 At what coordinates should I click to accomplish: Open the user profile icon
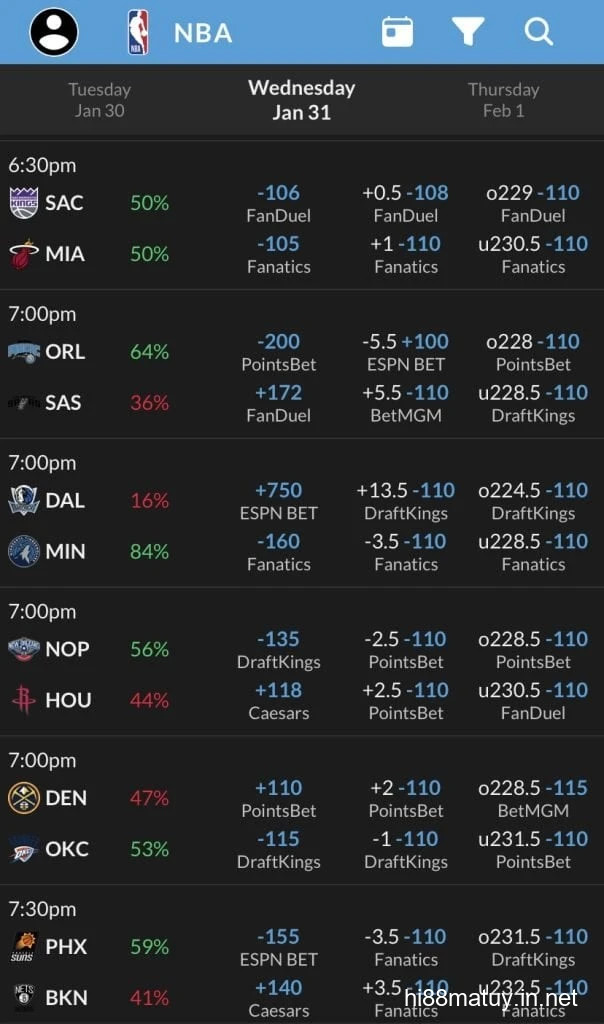pyautogui.click(x=54, y=32)
